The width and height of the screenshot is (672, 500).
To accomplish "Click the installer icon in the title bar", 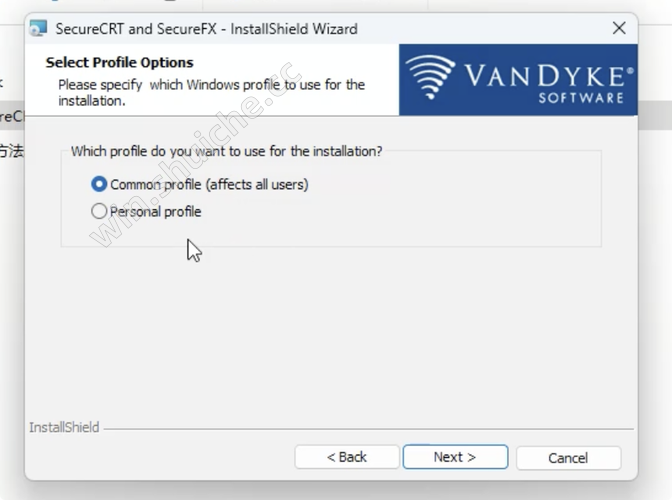I will [x=38, y=28].
